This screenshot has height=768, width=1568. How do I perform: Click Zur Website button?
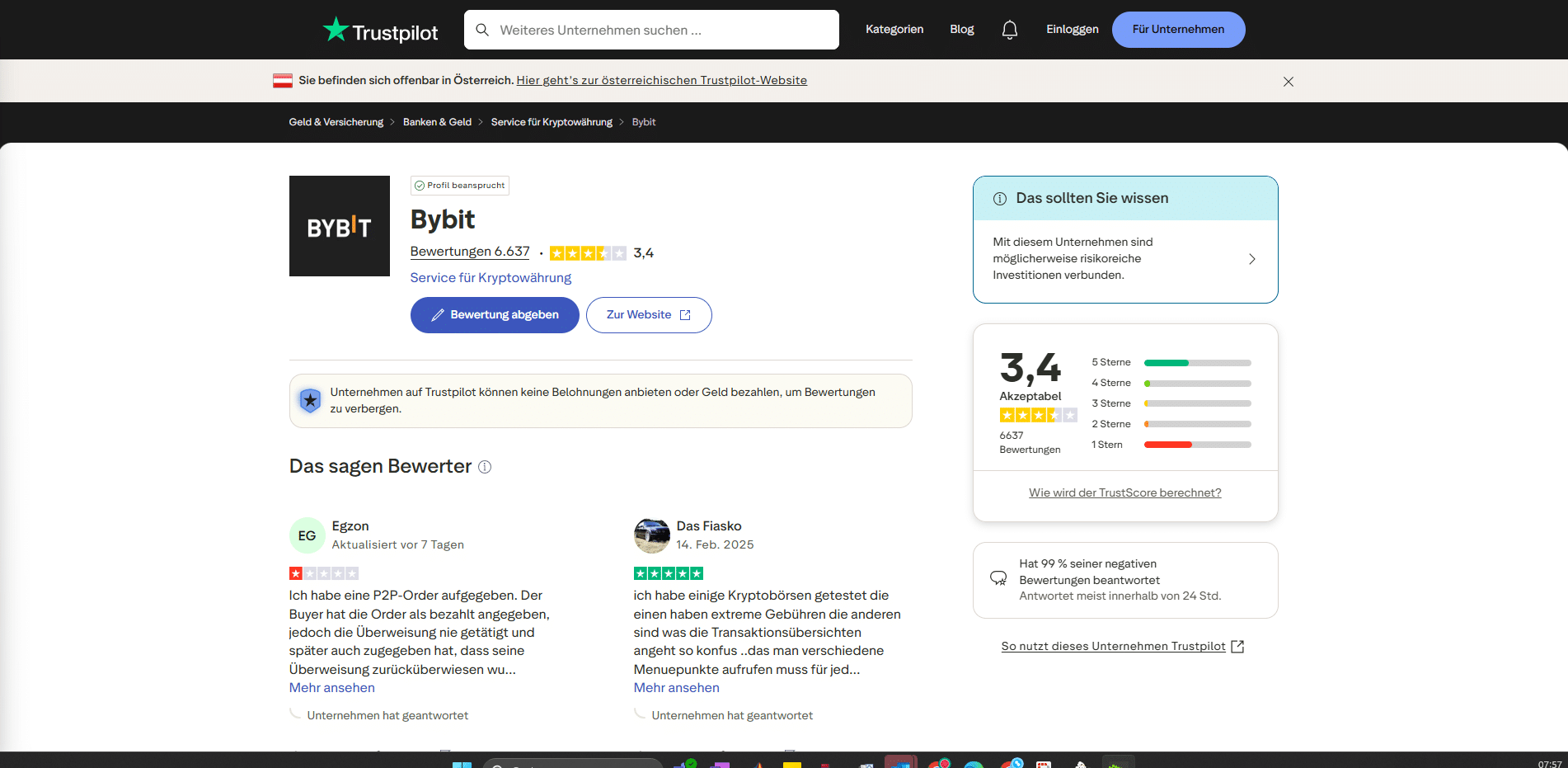(649, 315)
